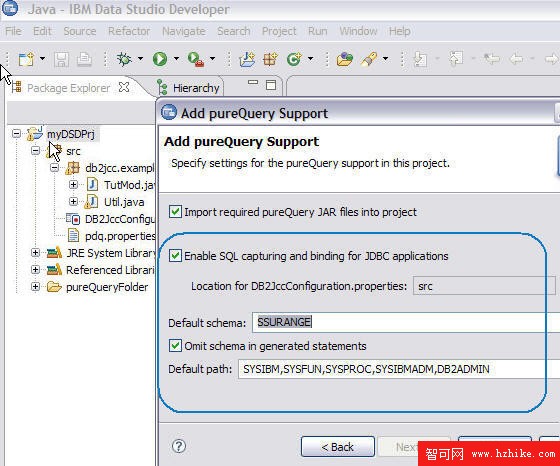
Task: Minimize the Package Explorer view
Action: click(x=253, y=83)
